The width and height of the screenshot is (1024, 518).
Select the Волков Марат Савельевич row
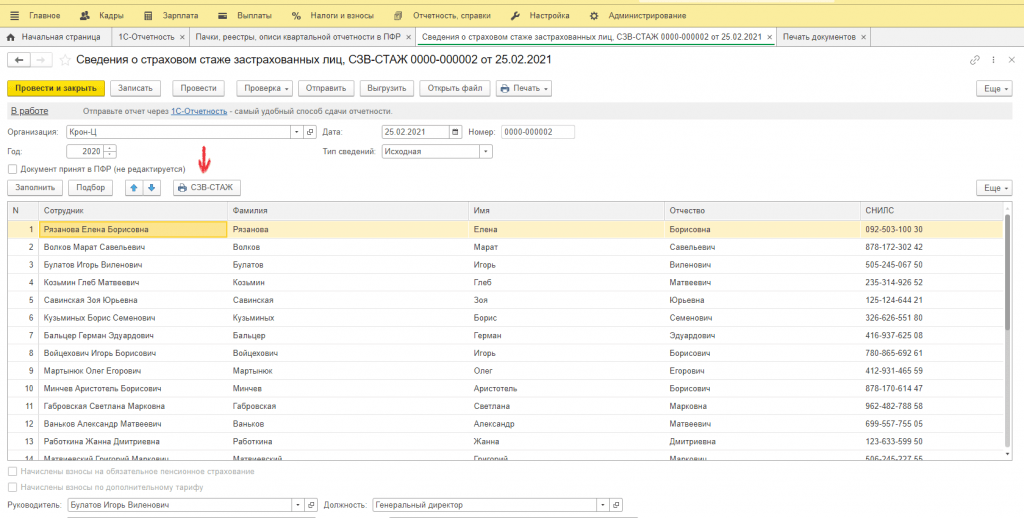pos(95,246)
